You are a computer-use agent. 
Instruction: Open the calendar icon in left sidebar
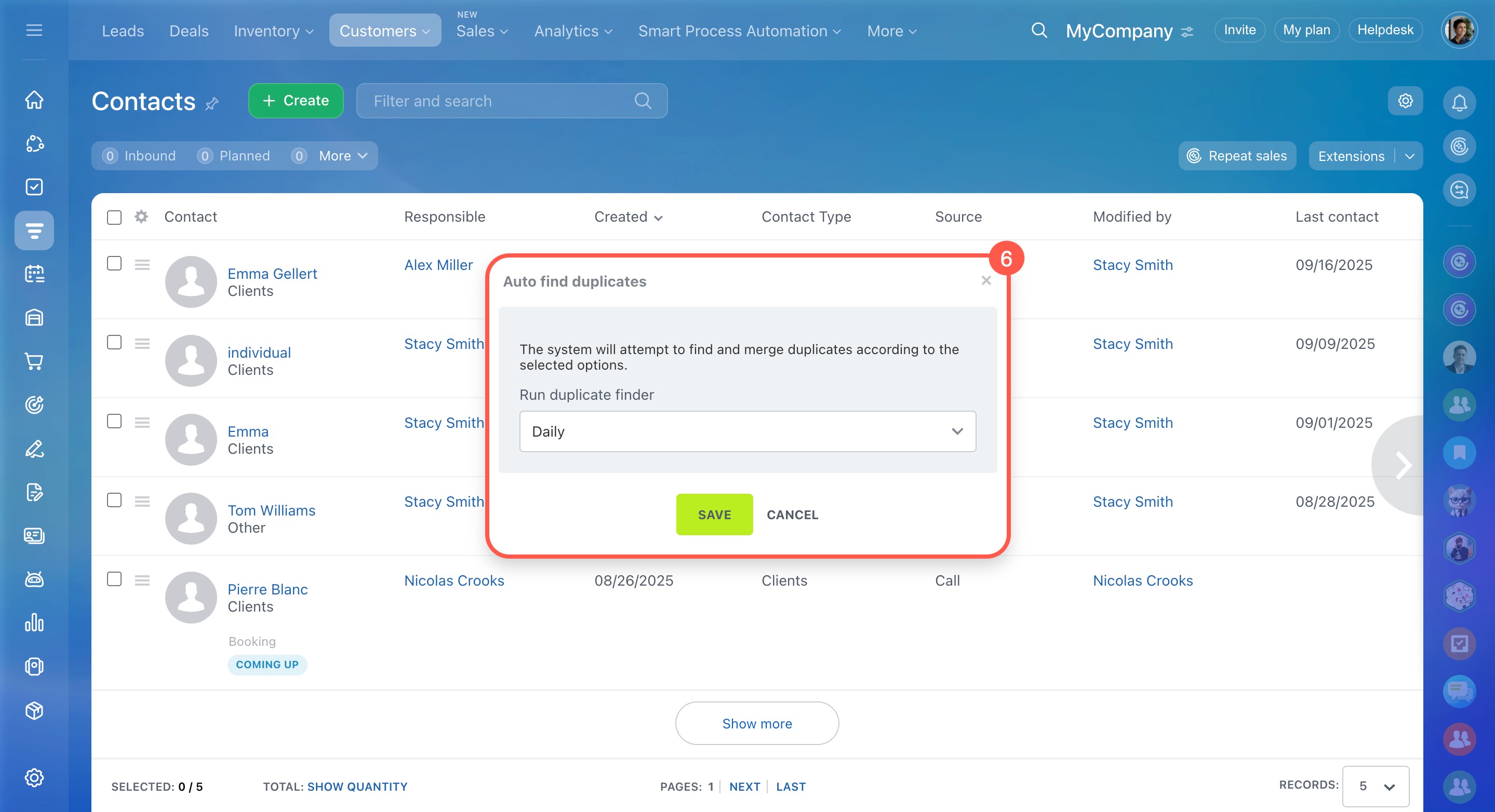tap(34, 274)
